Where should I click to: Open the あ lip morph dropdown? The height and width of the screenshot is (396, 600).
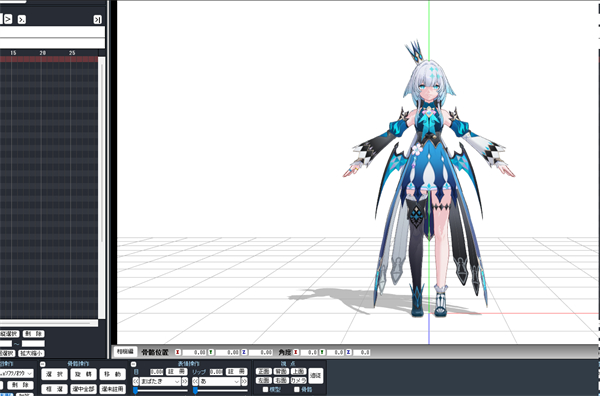(x=220, y=381)
